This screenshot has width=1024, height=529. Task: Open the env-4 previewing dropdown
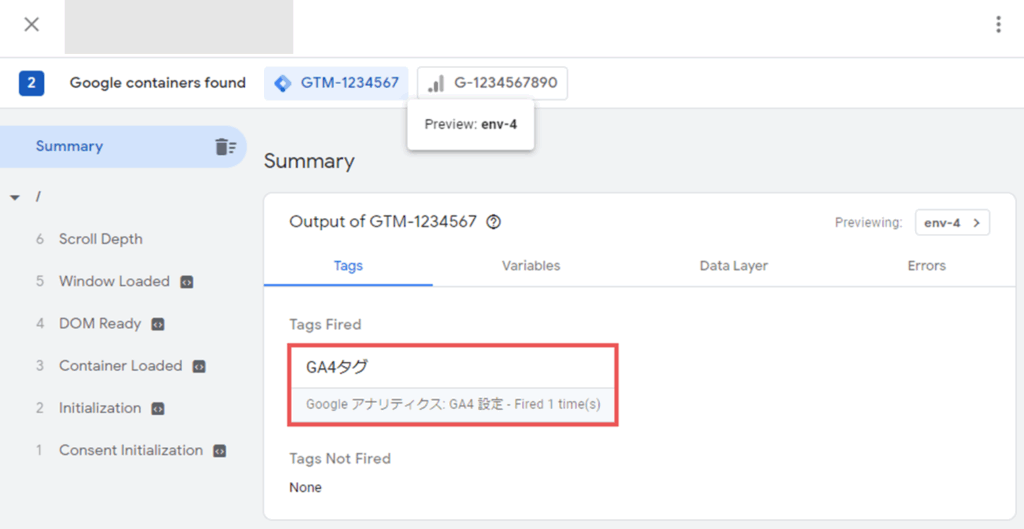(x=952, y=223)
